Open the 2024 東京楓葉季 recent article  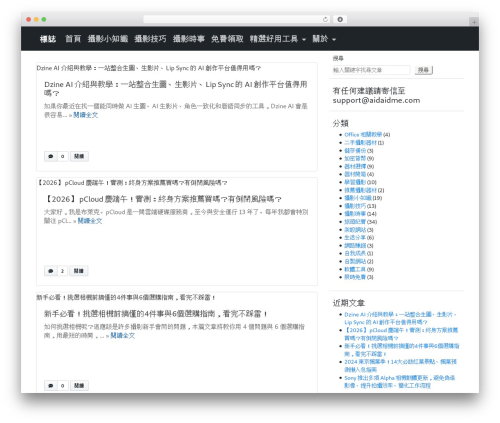coord(400,366)
